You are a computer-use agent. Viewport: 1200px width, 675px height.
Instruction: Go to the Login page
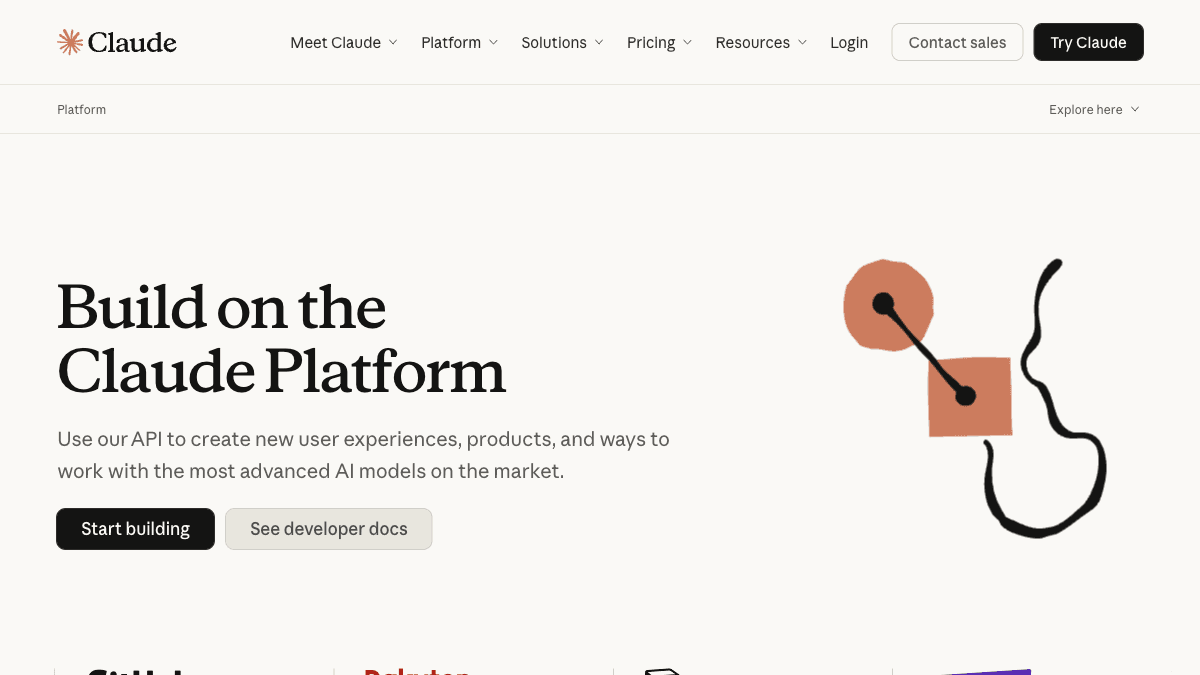click(x=849, y=42)
